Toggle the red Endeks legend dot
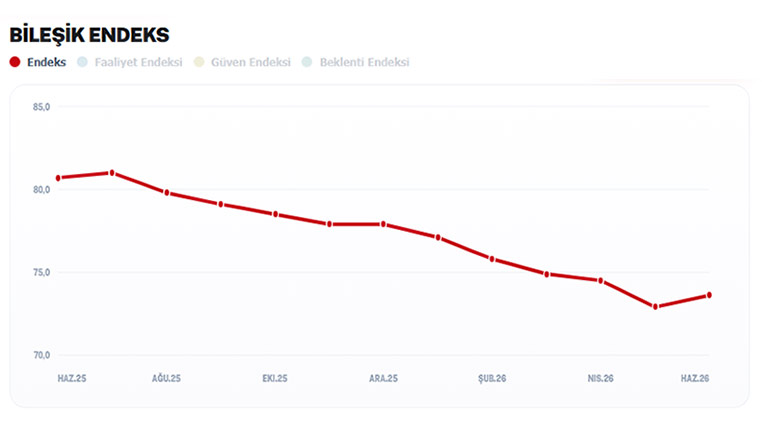The width and height of the screenshot is (762, 430). (x=15, y=62)
